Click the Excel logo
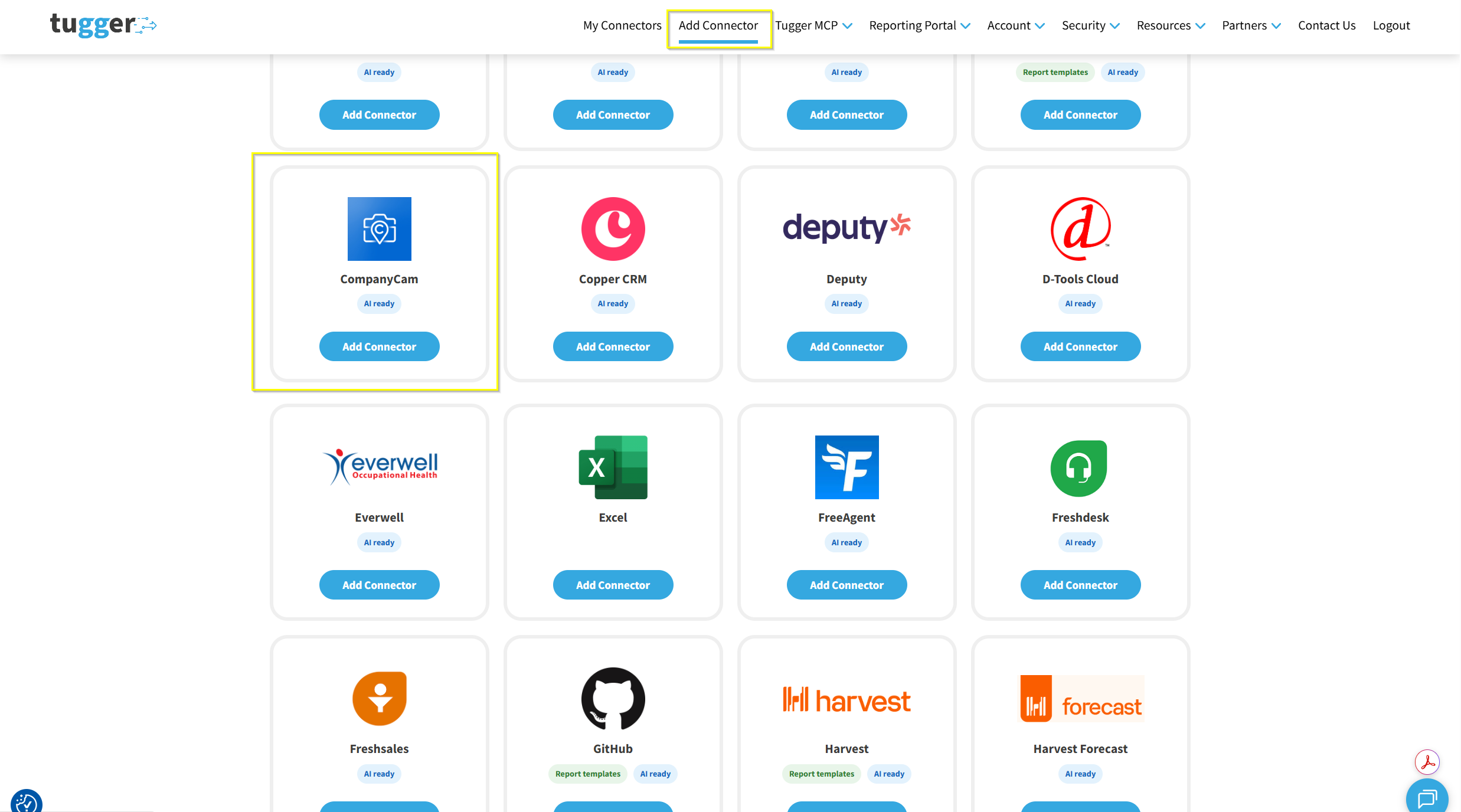Image resolution: width=1461 pixels, height=812 pixels. (x=613, y=467)
